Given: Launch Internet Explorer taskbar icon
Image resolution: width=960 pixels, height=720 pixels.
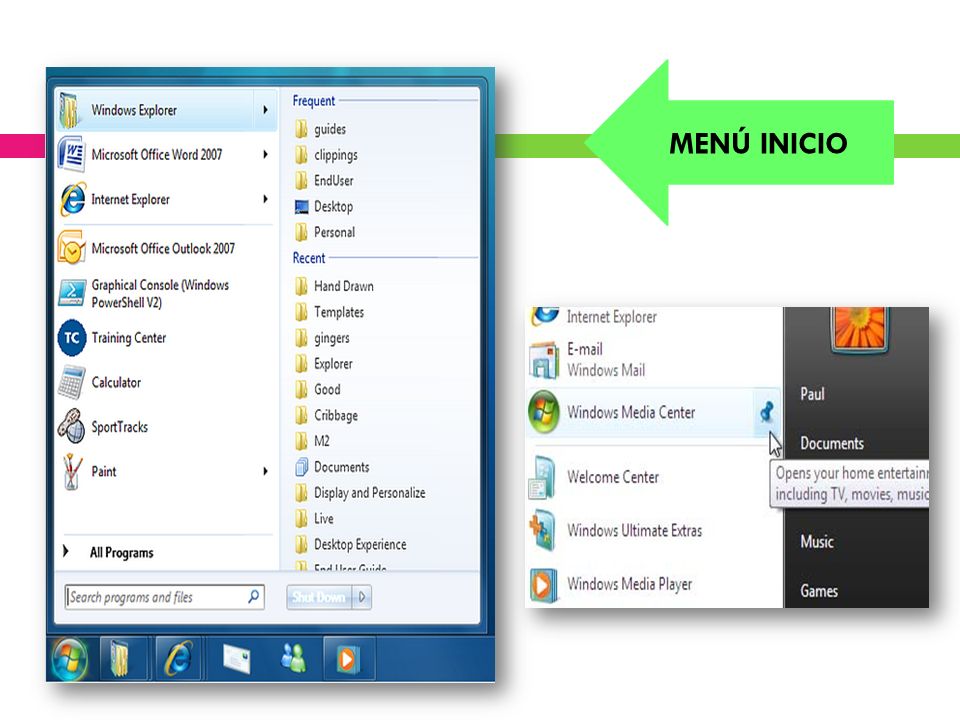Looking at the screenshot, I should pyautogui.click(x=178, y=659).
